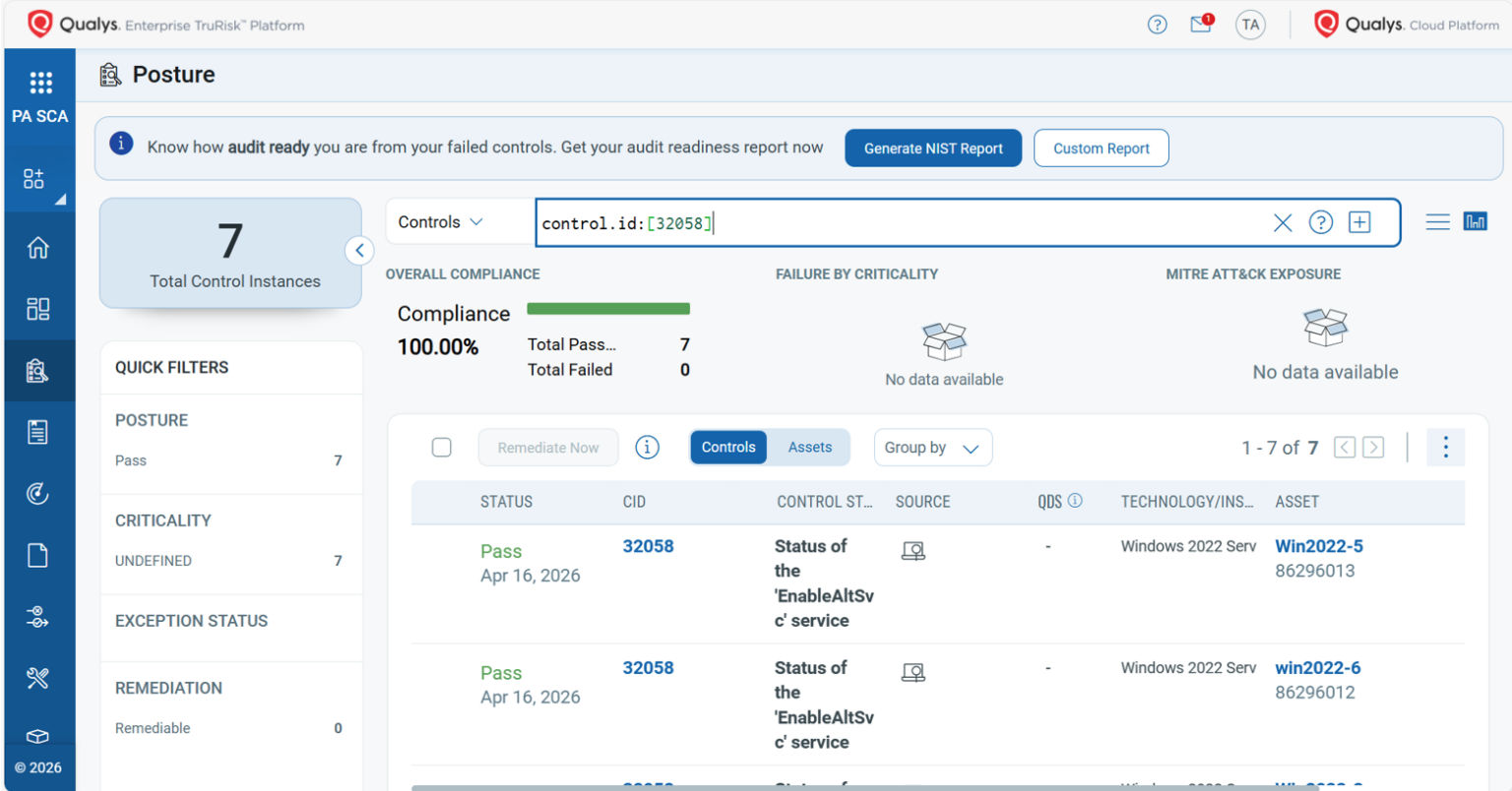Open the help question mark in top bar

[x=1158, y=25]
